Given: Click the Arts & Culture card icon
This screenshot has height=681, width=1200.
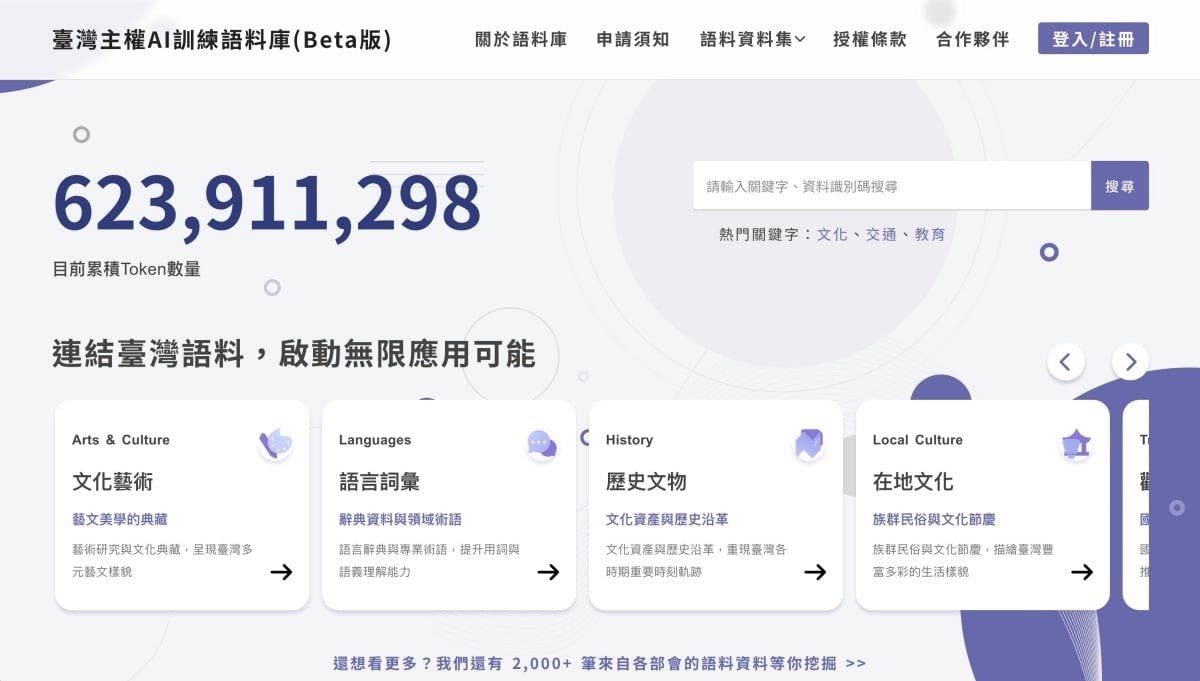Looking at the screenshot, I should coord(272,441).
